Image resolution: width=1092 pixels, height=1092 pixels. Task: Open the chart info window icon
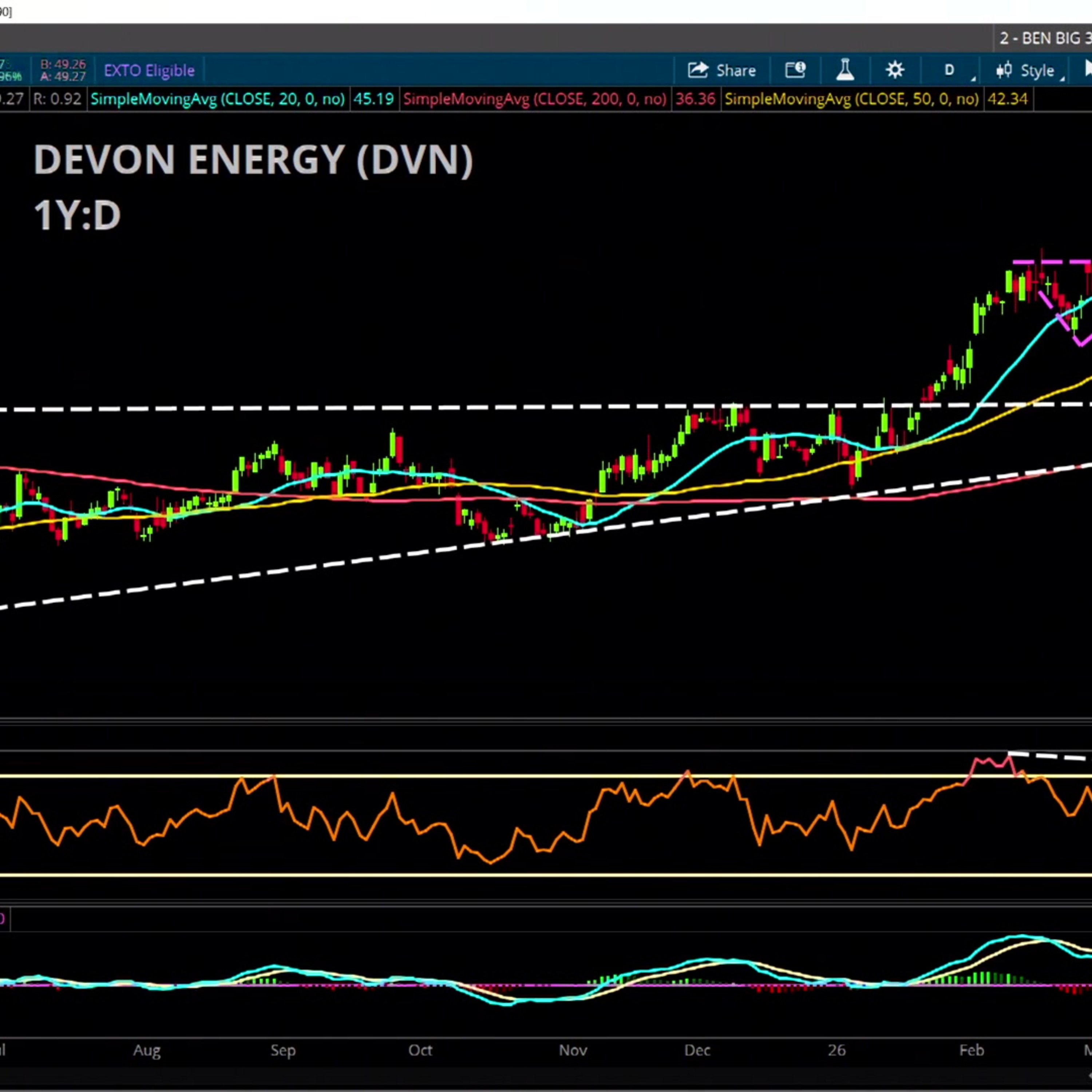[x=795, y=70]
